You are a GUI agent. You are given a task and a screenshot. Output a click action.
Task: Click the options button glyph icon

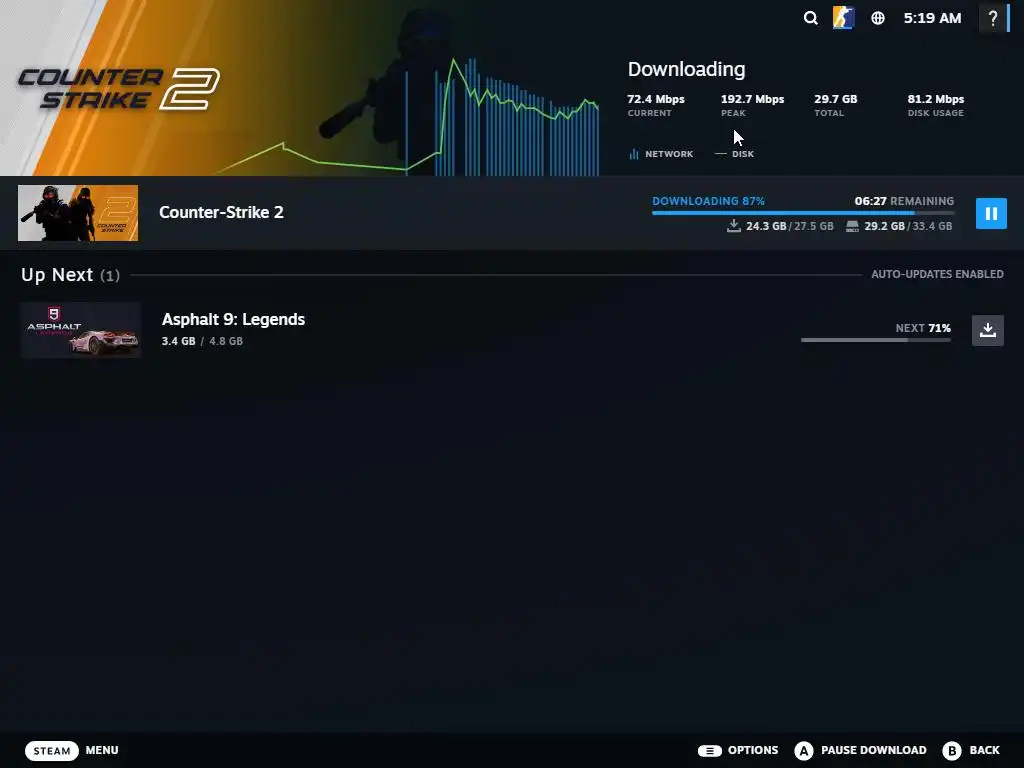click(709, 751)
